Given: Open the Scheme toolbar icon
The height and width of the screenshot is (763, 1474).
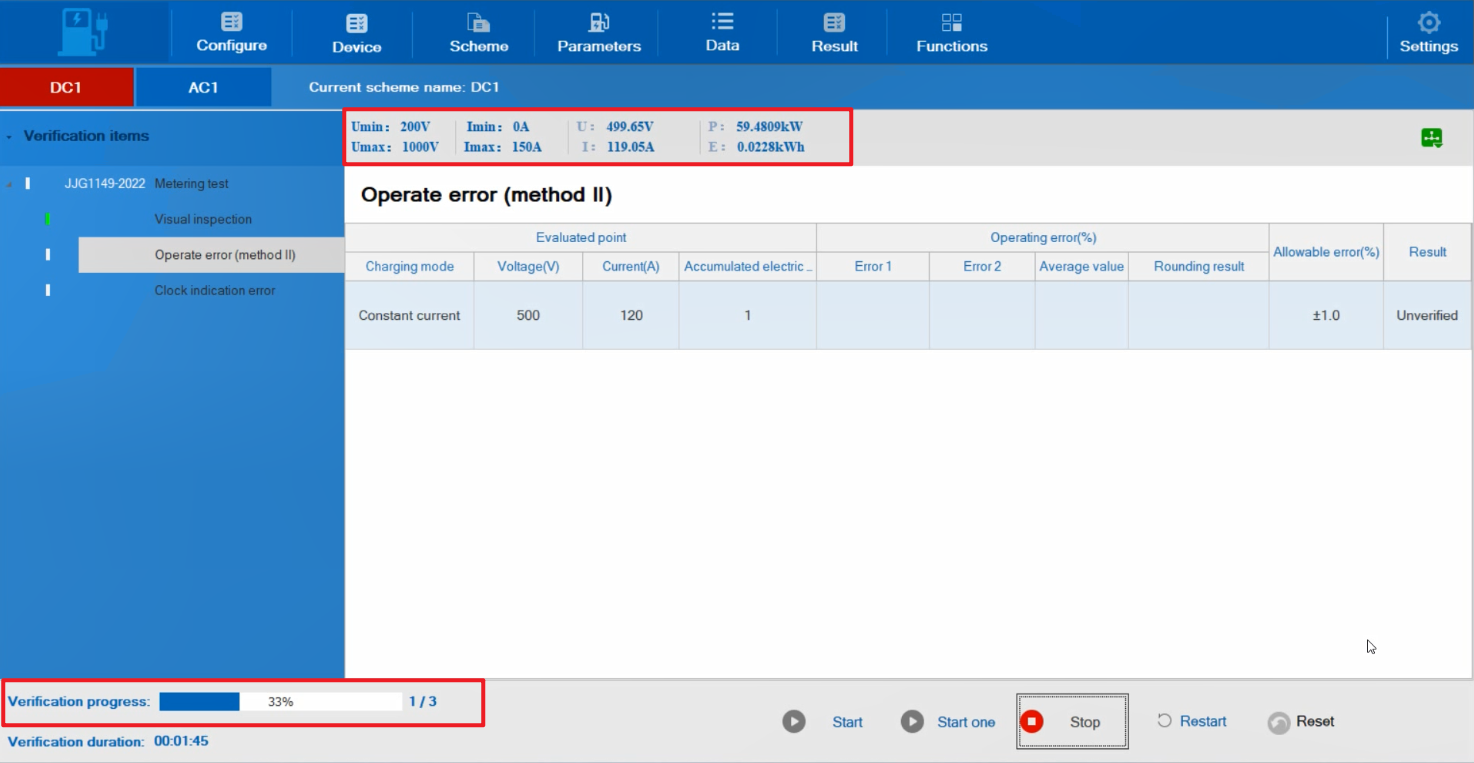Looking at the screenshot, I should pyautogui.click(x=478, y=22).
